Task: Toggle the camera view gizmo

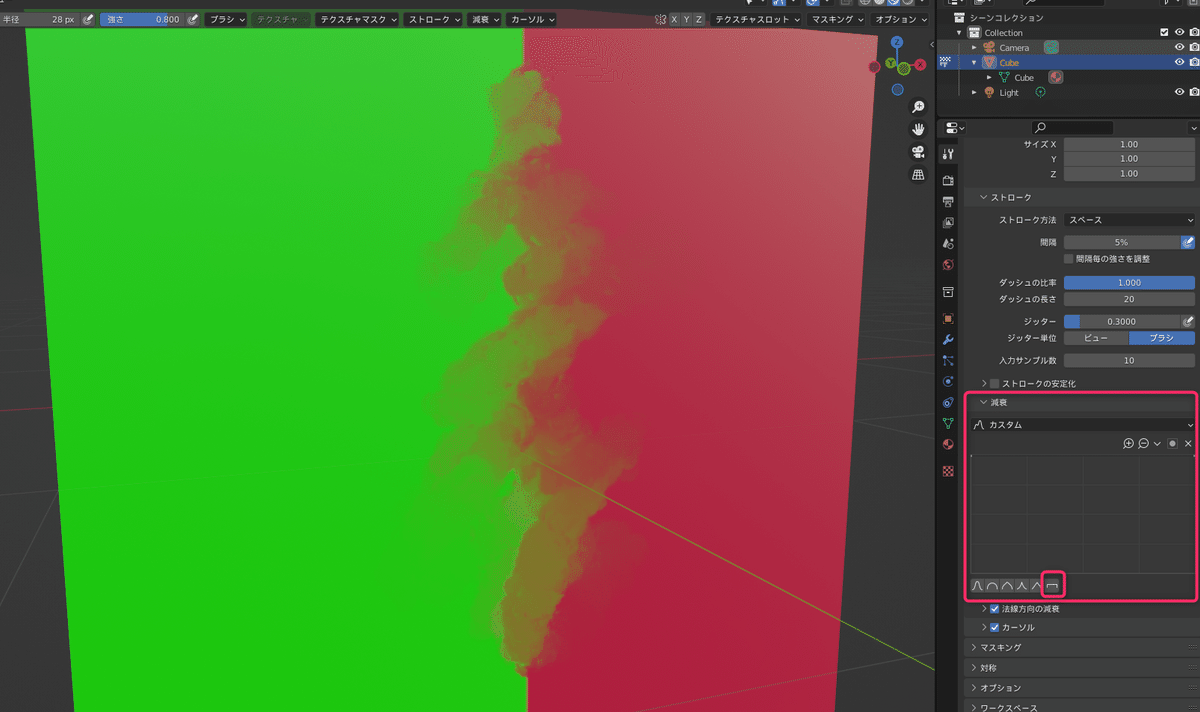Action: coord(917,152)
